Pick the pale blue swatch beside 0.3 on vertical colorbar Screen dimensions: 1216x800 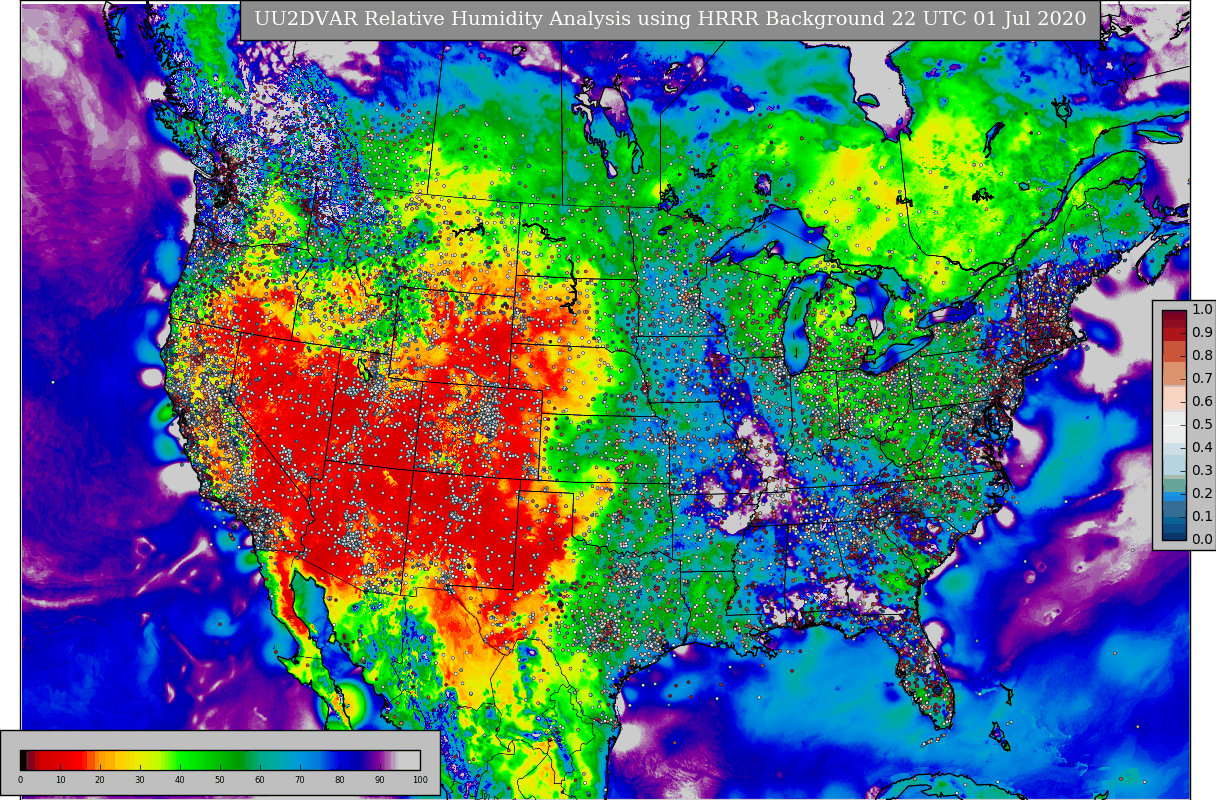pyautogui.click(x=1174, y=465)
